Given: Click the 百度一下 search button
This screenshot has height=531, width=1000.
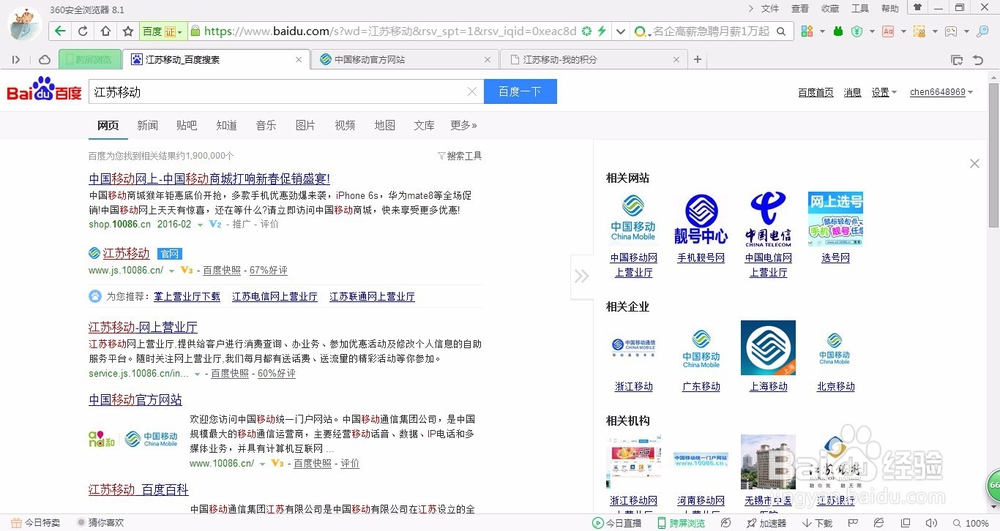Looking at the screenshot, I should [x=520, y=92].
